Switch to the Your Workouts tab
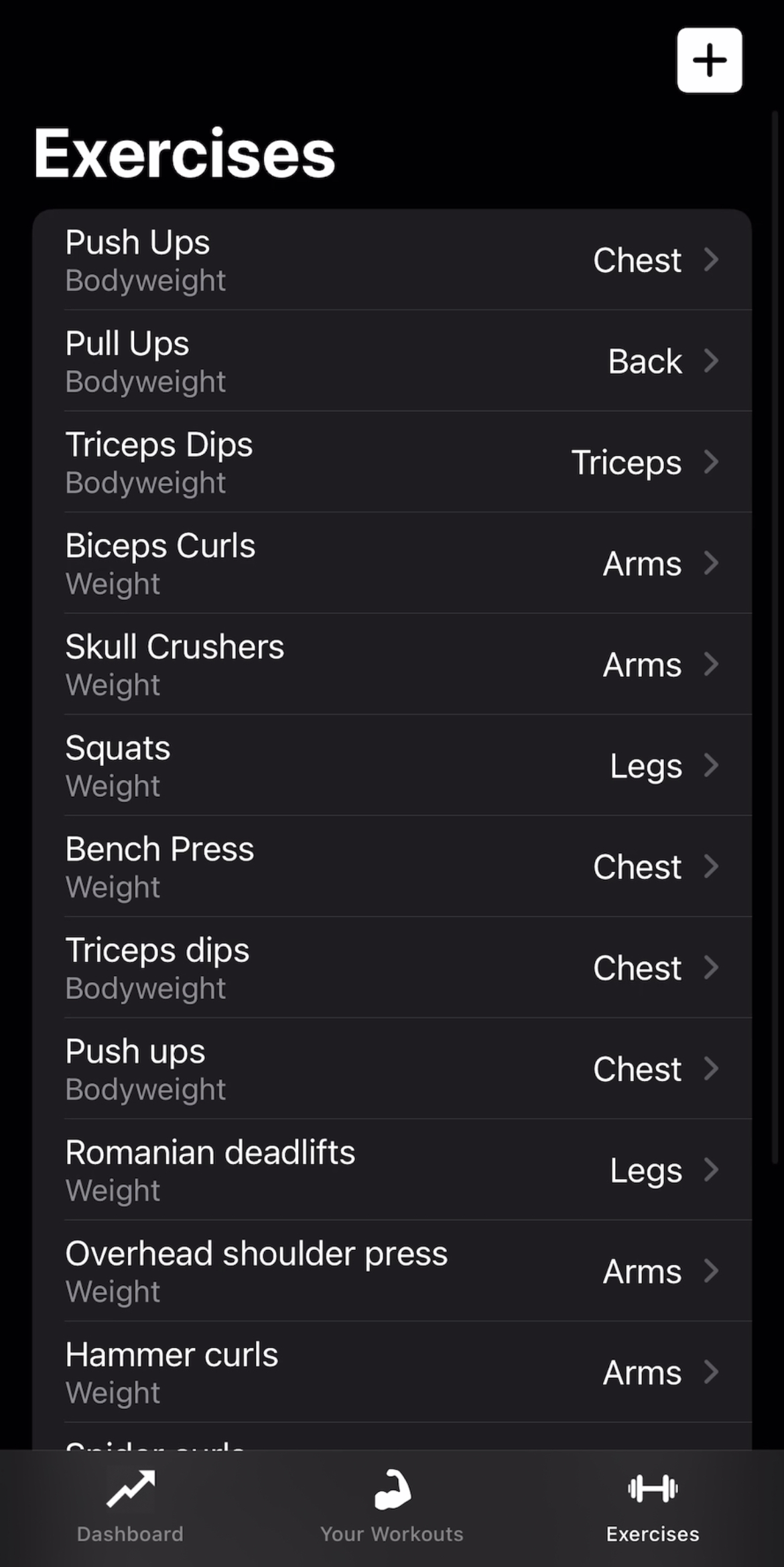The height and width of the screenshot is (1567, 784). coord(391,1511)
